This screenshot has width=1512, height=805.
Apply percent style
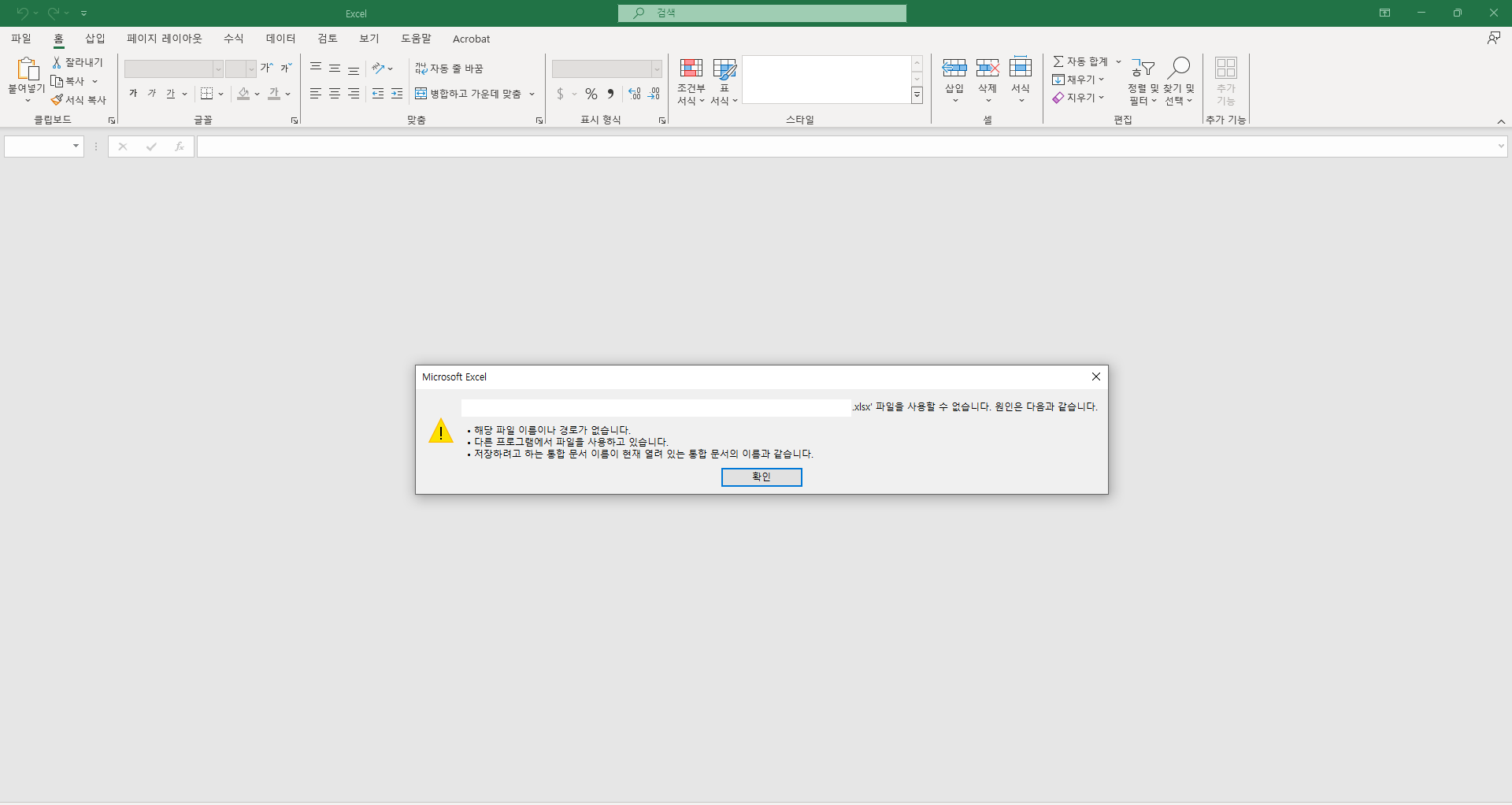coord(591,94)
